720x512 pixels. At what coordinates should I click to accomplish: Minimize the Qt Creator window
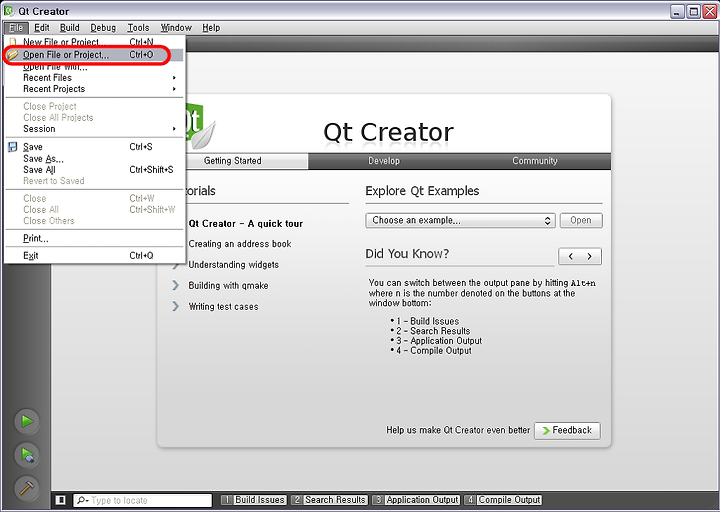tap(677, 11)
